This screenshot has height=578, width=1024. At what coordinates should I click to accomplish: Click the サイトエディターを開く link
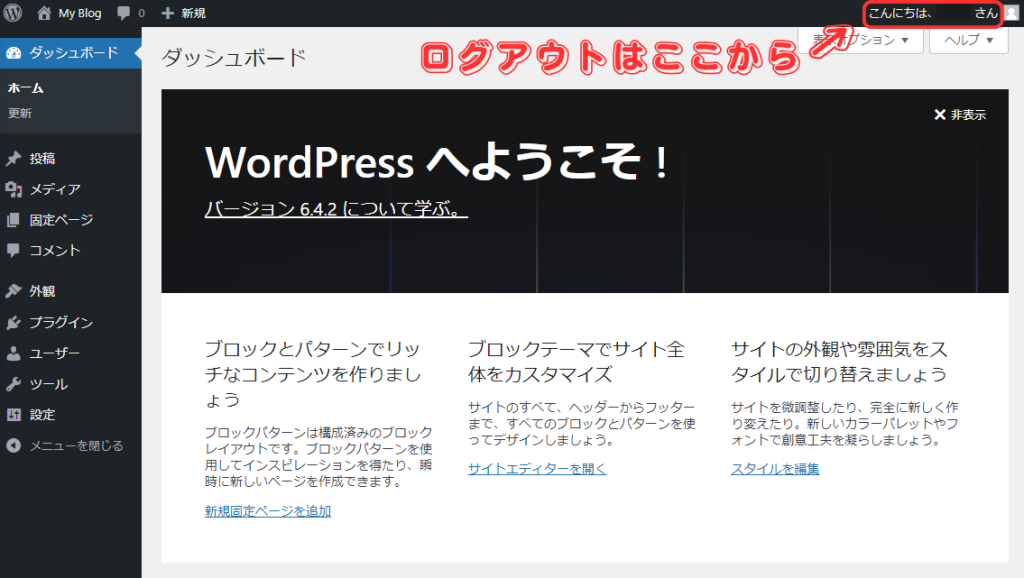537,468
